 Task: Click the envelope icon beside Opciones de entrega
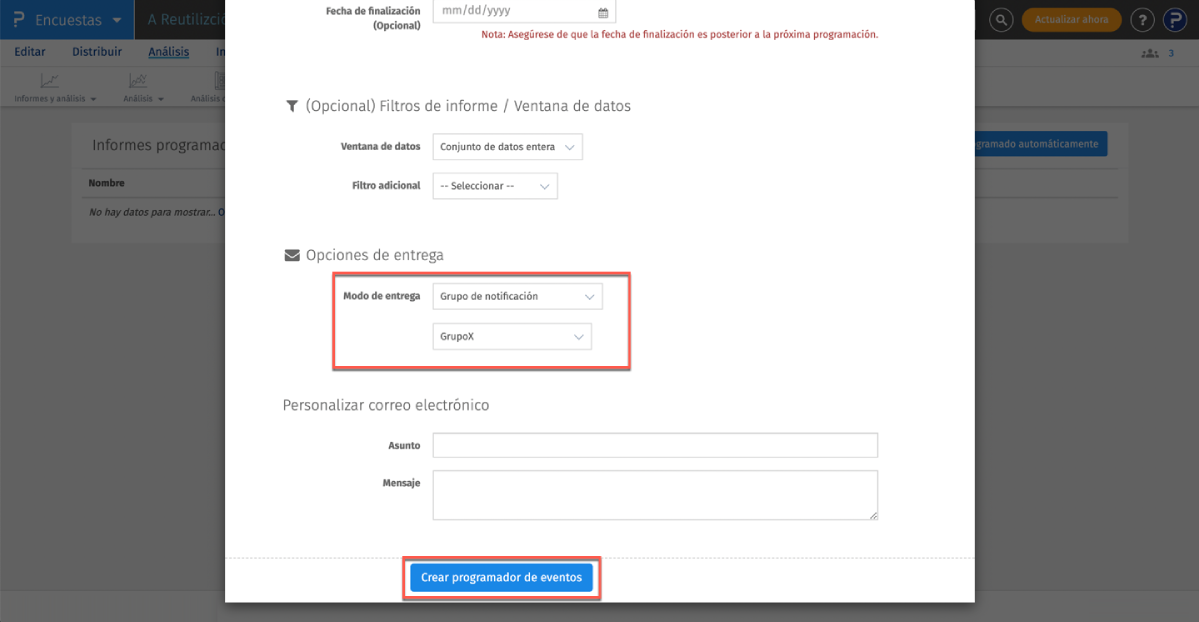pyautogui.click(x=291, y=254)
